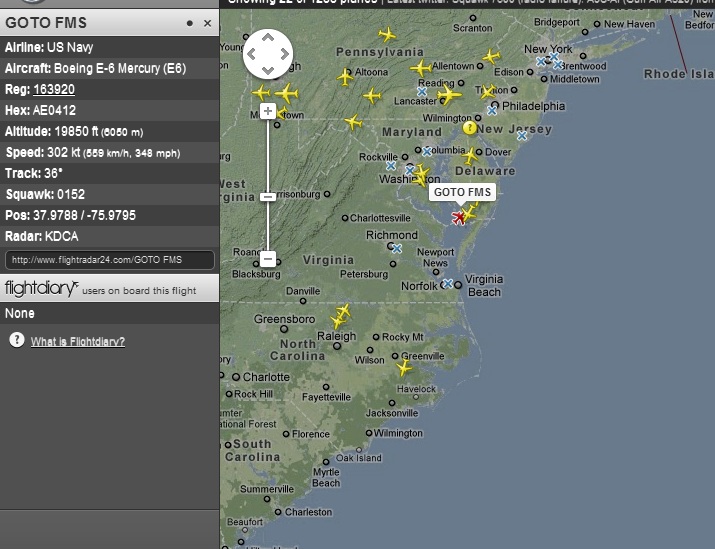Click the zoom slider handle
This screenshot has width=715, height=549.
coord(268,197)
